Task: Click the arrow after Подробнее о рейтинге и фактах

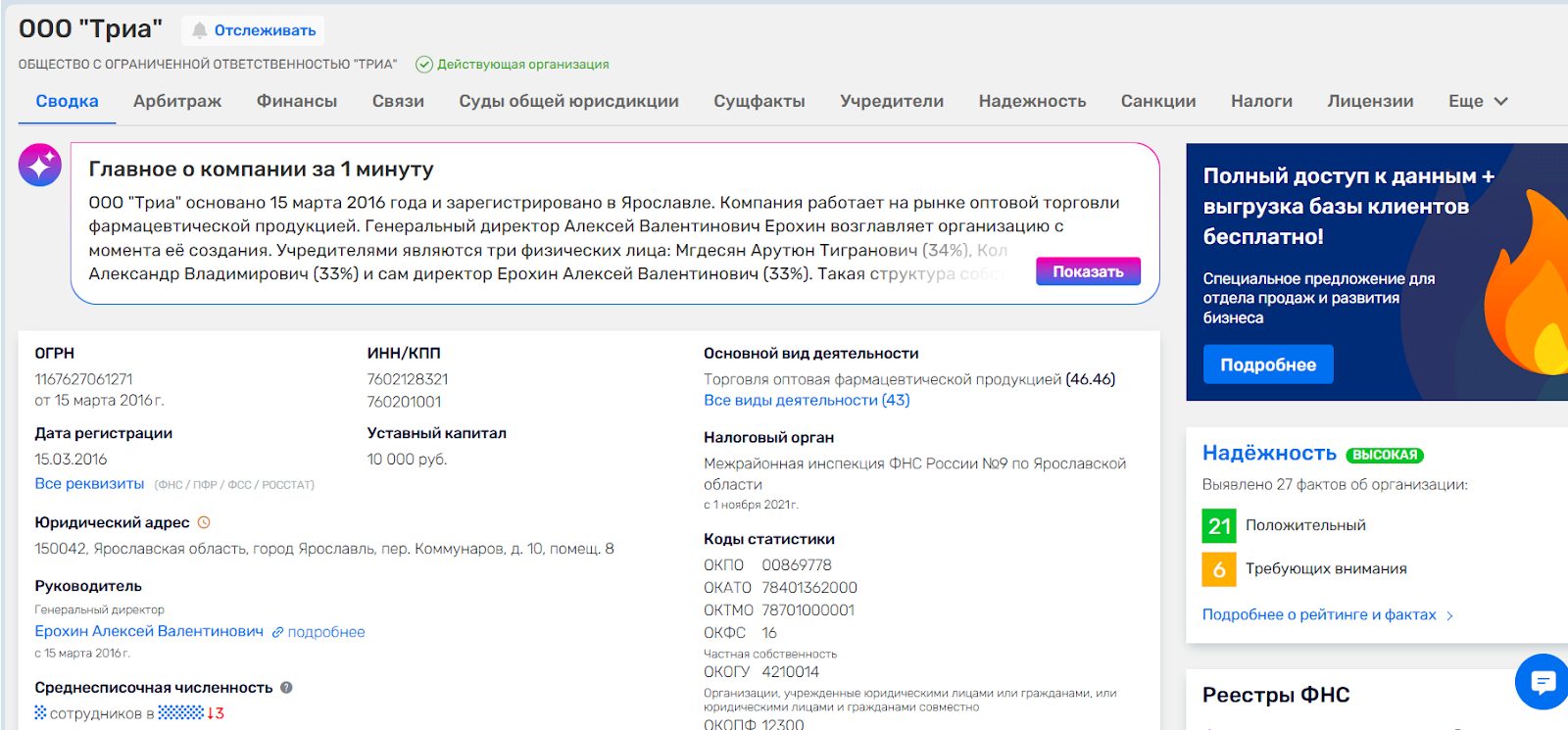Action: tap(1449, 615)
